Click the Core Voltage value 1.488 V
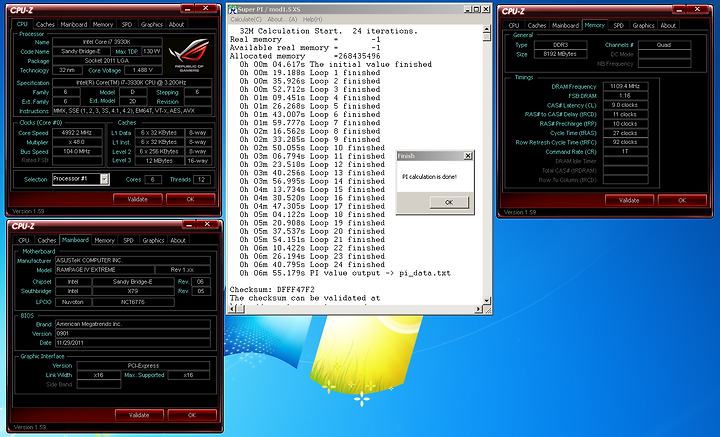The height and width of the screenshot is (437, 720). 143,70
